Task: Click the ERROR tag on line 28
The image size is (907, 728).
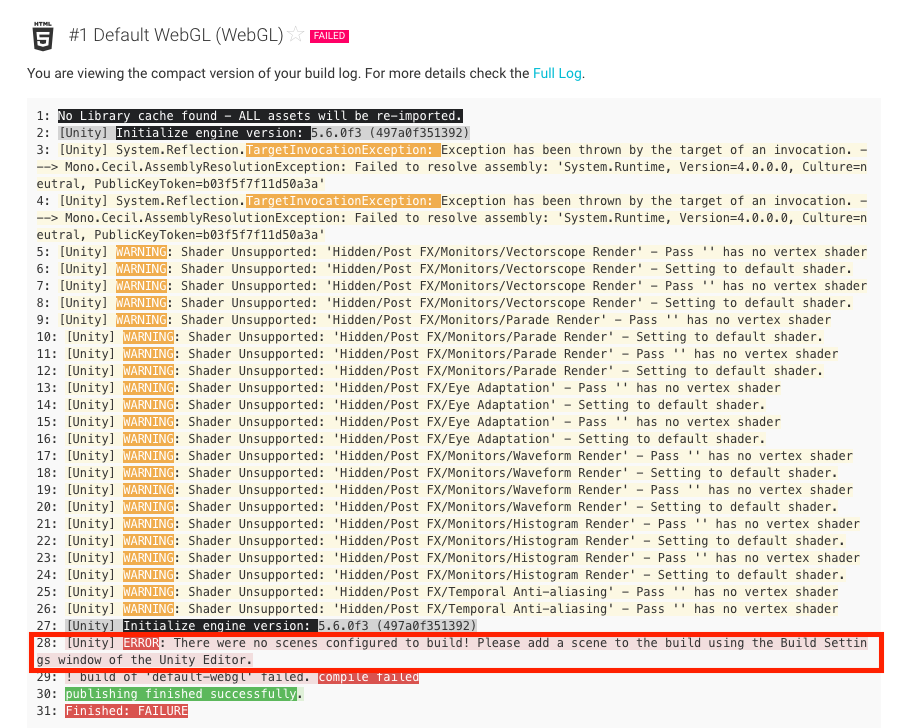Action: click(x=141, y=643)
